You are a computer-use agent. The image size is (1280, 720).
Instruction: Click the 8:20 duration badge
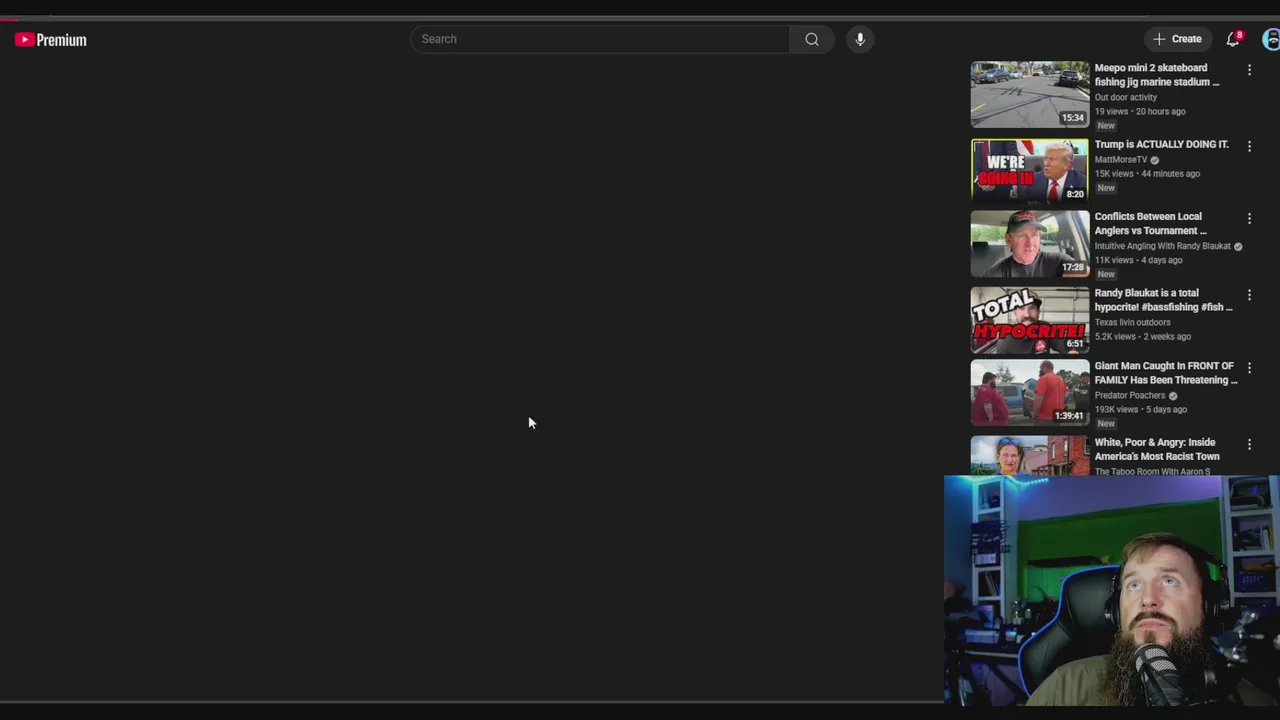[x=1075, y=194]
